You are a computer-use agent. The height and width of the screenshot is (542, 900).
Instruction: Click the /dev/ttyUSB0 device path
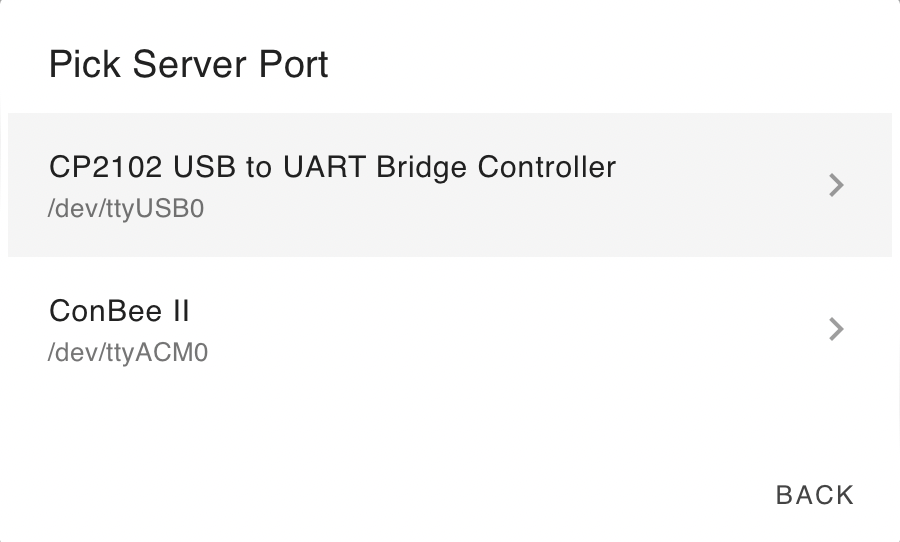[126, 209]
